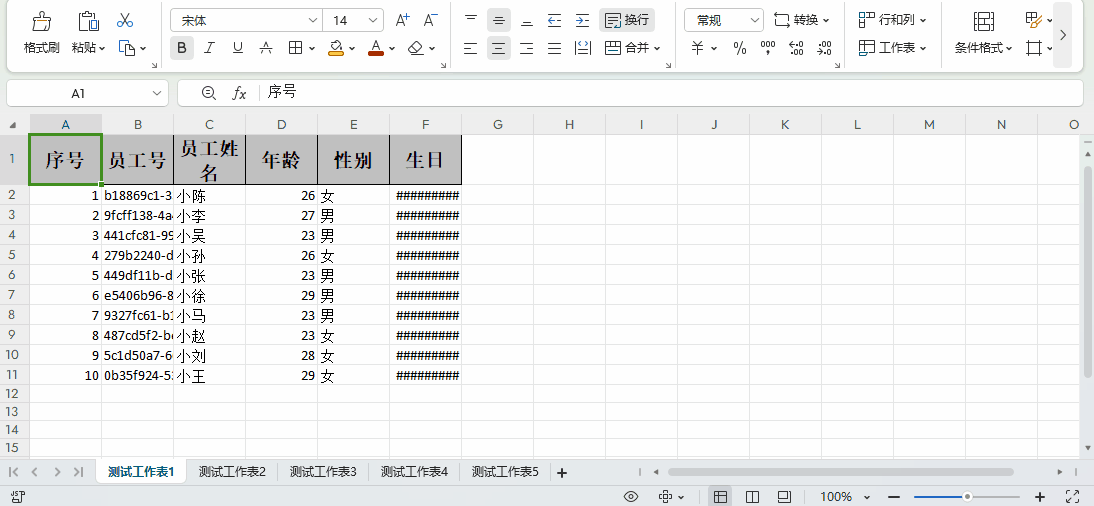
Task: Open the 行和列 rows and columns button
Action: point(893,20)
